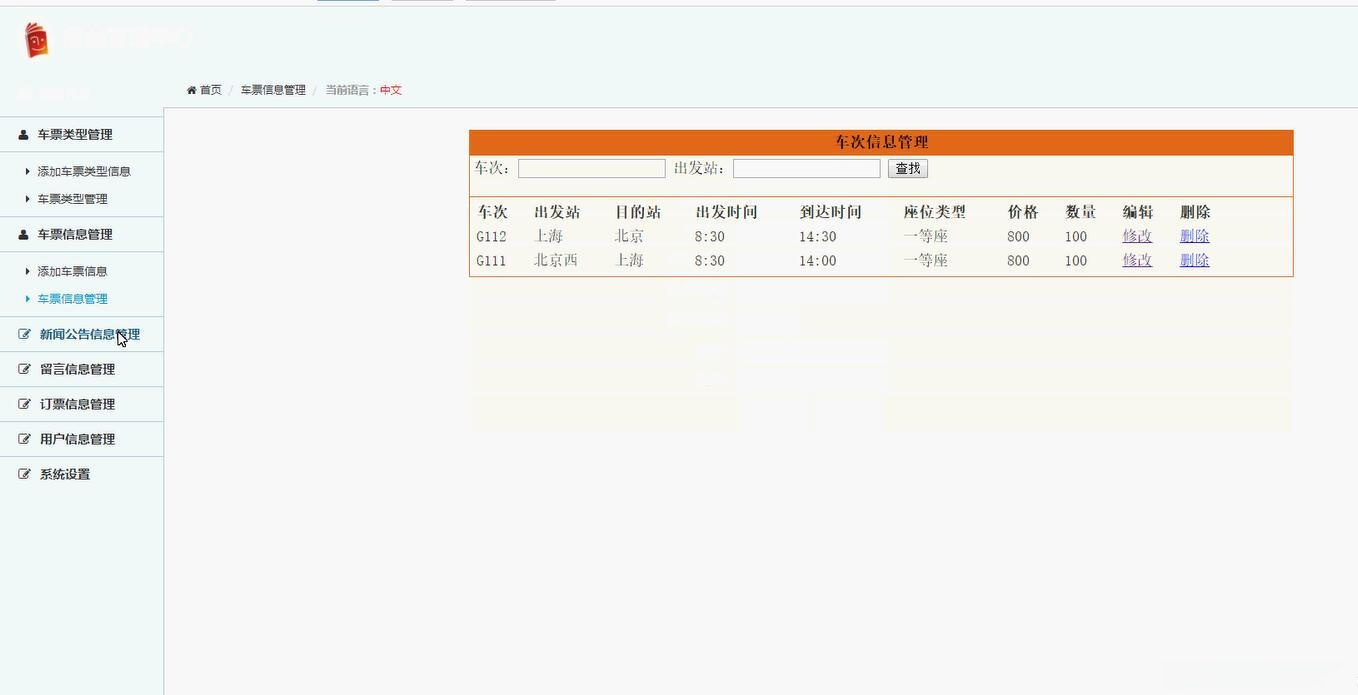Click 数量 column header
This screenshot has height=695, width=1358.
tap(1081, 212)
